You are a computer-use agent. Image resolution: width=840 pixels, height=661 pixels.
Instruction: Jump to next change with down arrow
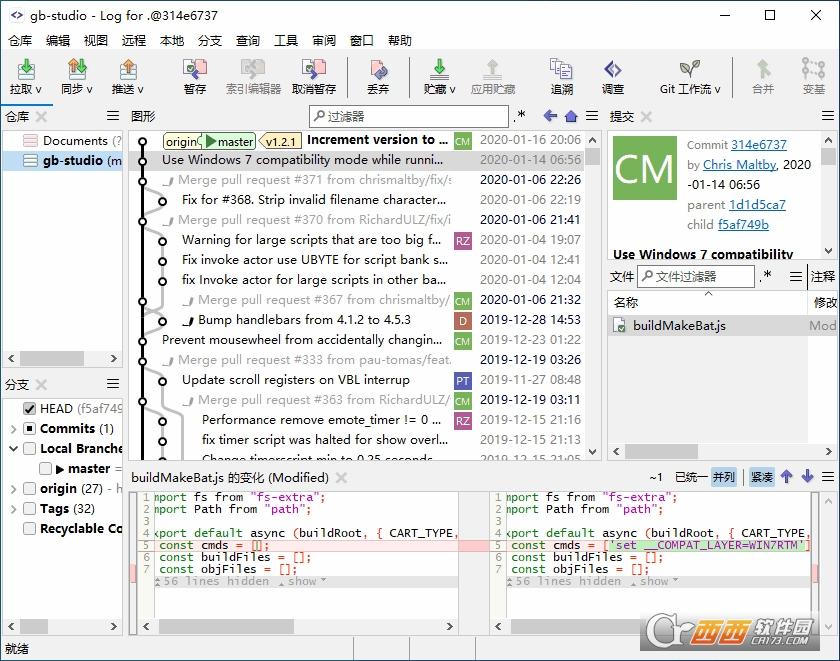coord(808,476)
